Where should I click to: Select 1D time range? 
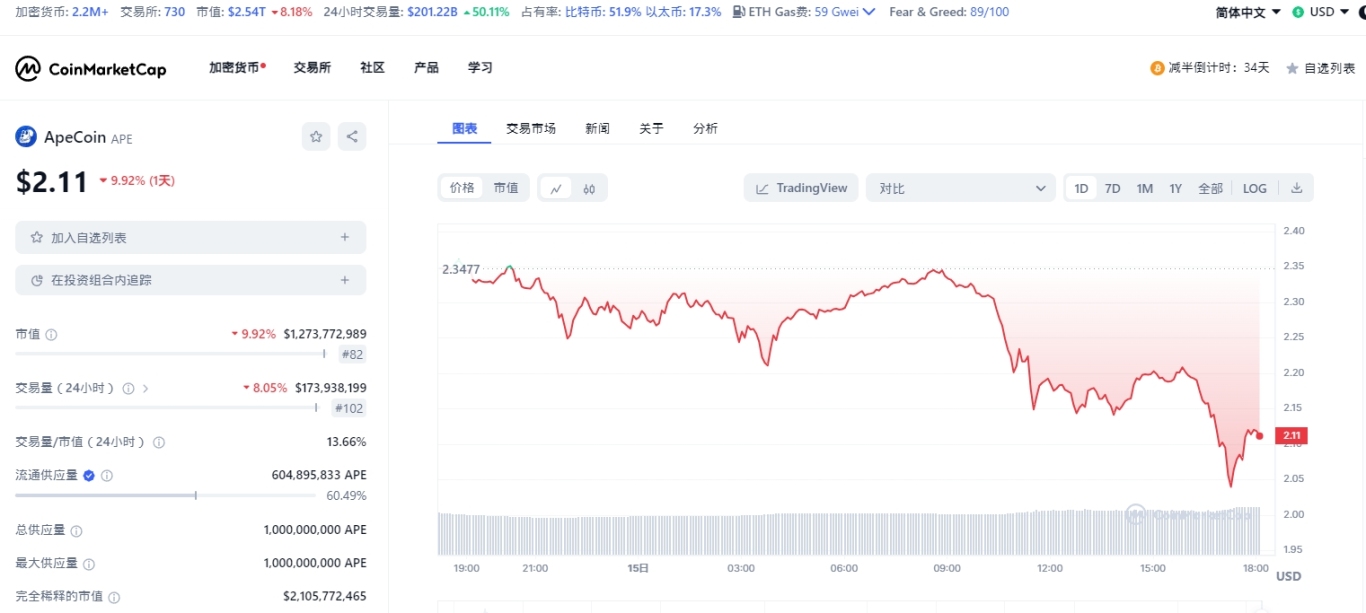1081,188
